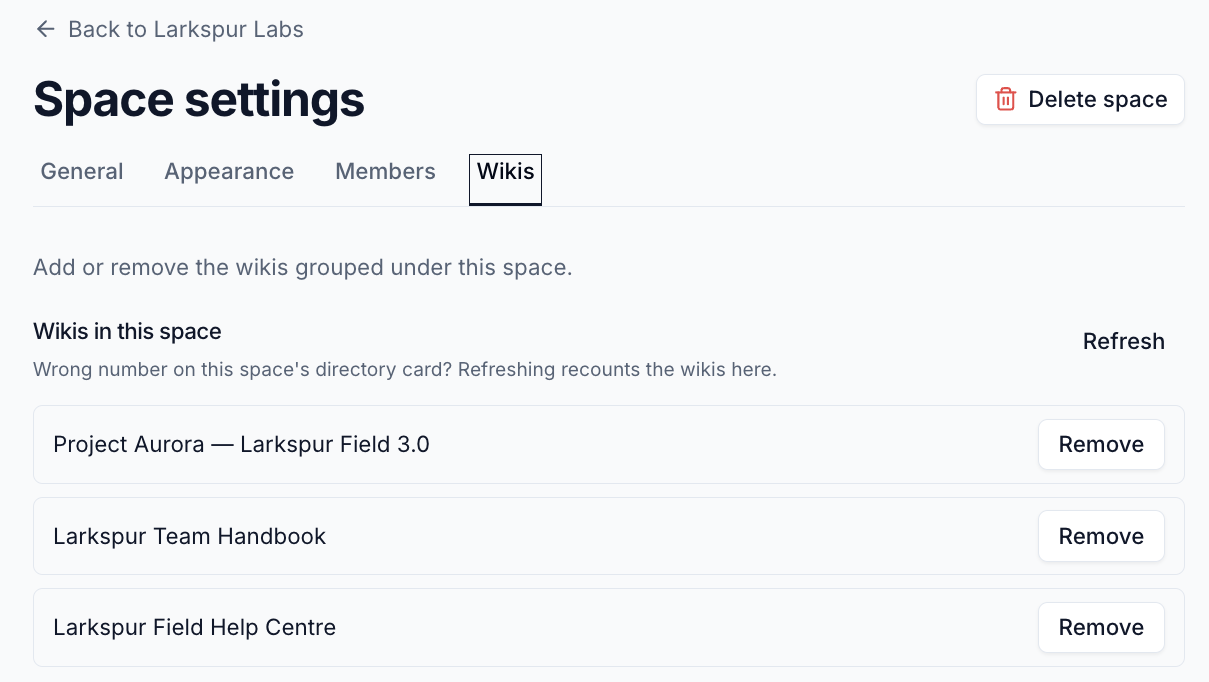Refresh the wiki count
Image resolution: width=1209 pixels, height=682 pixels.
1124,341
